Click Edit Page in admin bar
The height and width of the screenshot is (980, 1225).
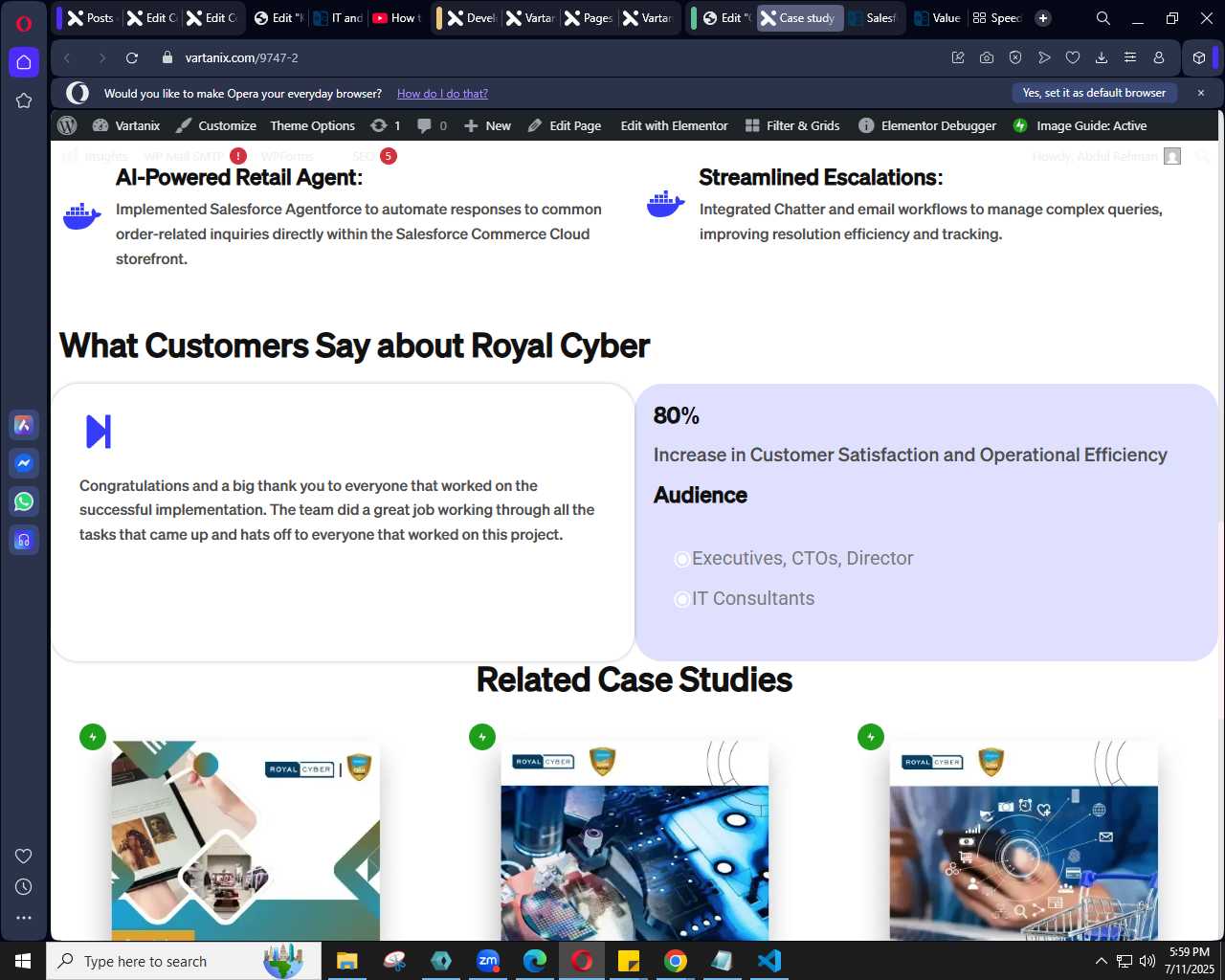click(564, 125)
